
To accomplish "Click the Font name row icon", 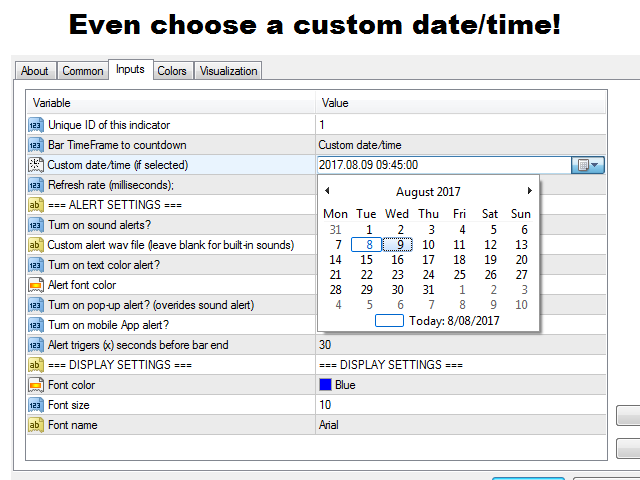I will coord(36,425).
